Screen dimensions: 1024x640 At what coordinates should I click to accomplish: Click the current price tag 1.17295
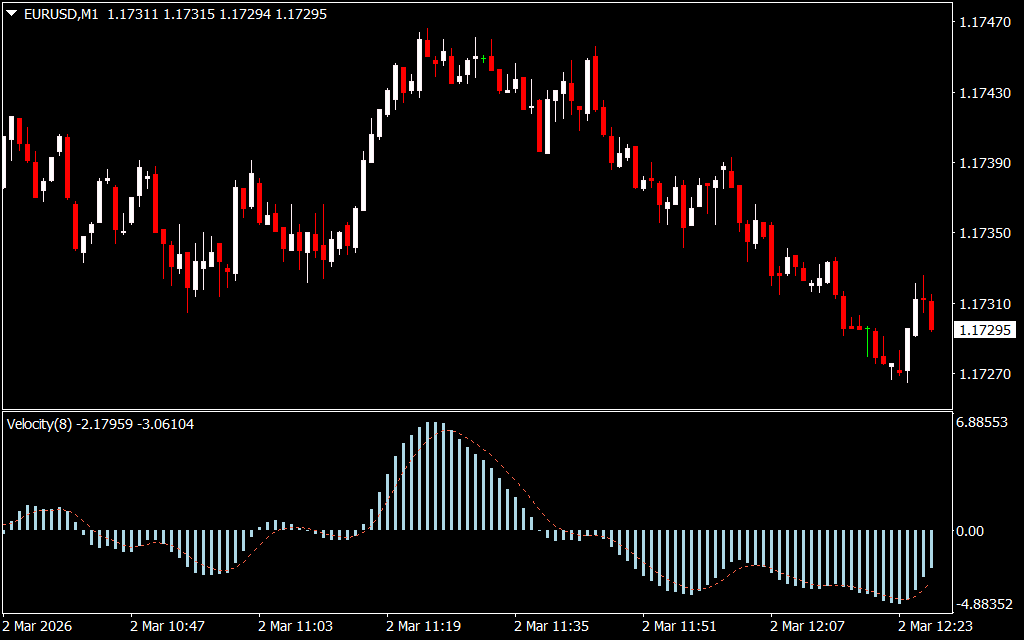click(x=984, y=330)
